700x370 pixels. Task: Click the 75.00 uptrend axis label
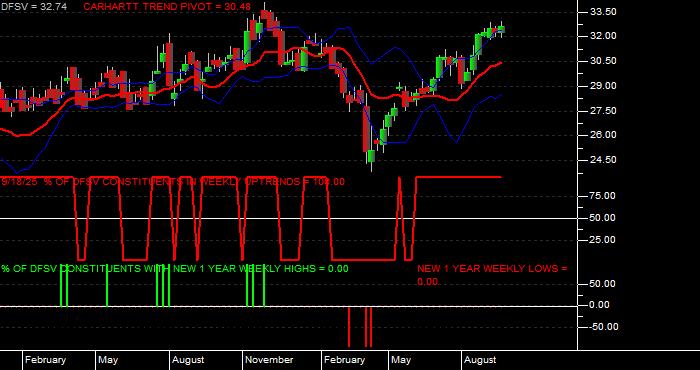[604, 196]
